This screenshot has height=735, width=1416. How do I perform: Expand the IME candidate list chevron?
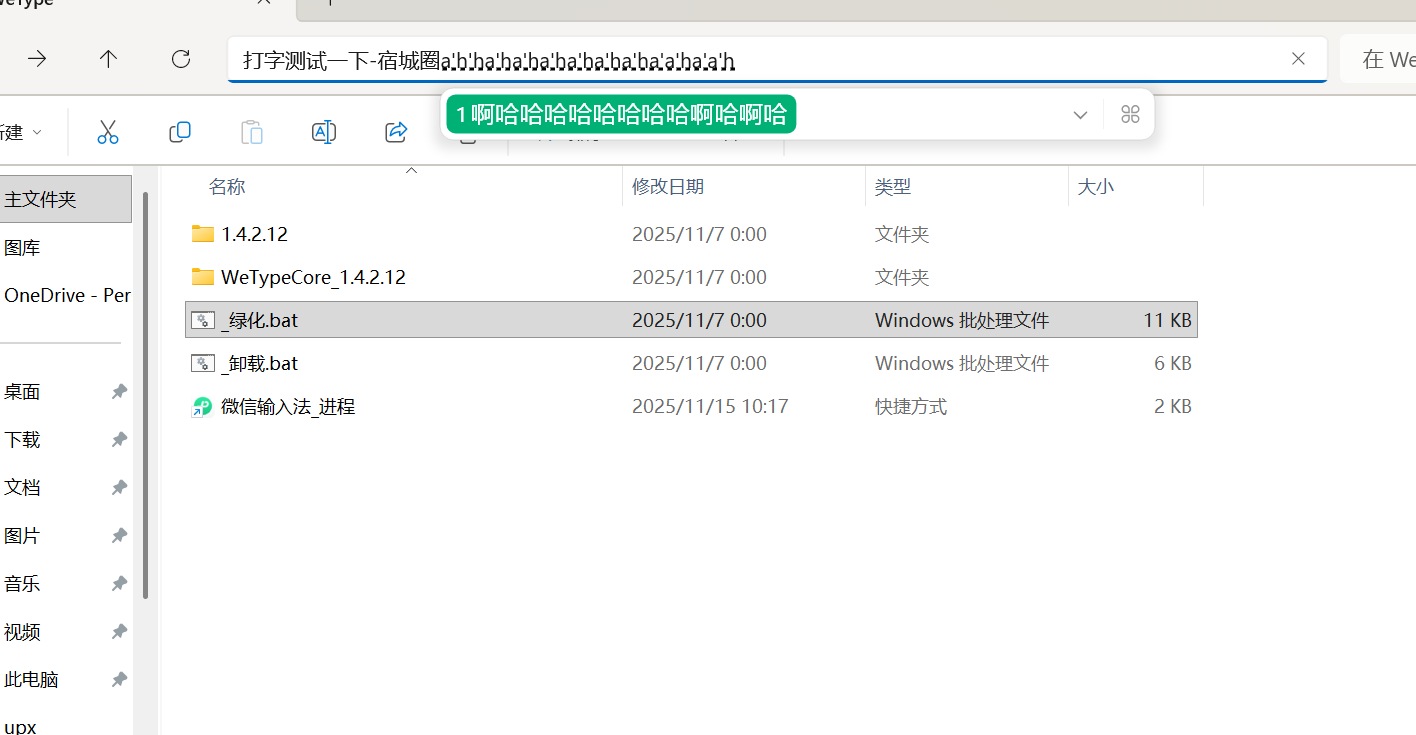tap(1080, 114)
